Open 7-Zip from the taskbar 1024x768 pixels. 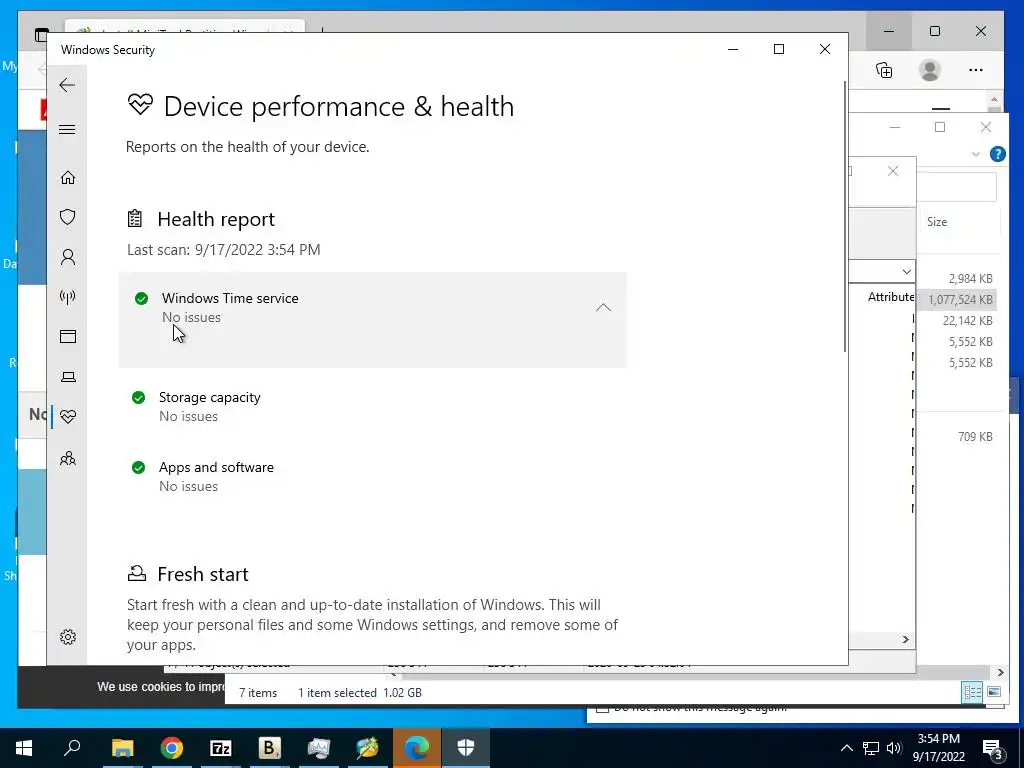pyautogui.click(x=220, y=748)
